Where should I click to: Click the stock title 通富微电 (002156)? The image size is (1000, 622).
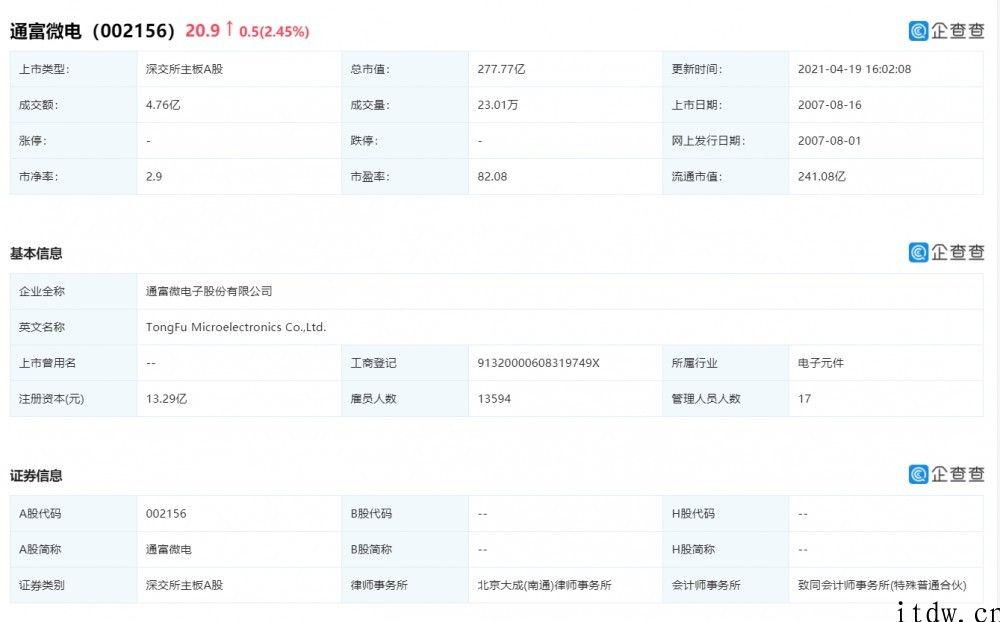point(92,31)
